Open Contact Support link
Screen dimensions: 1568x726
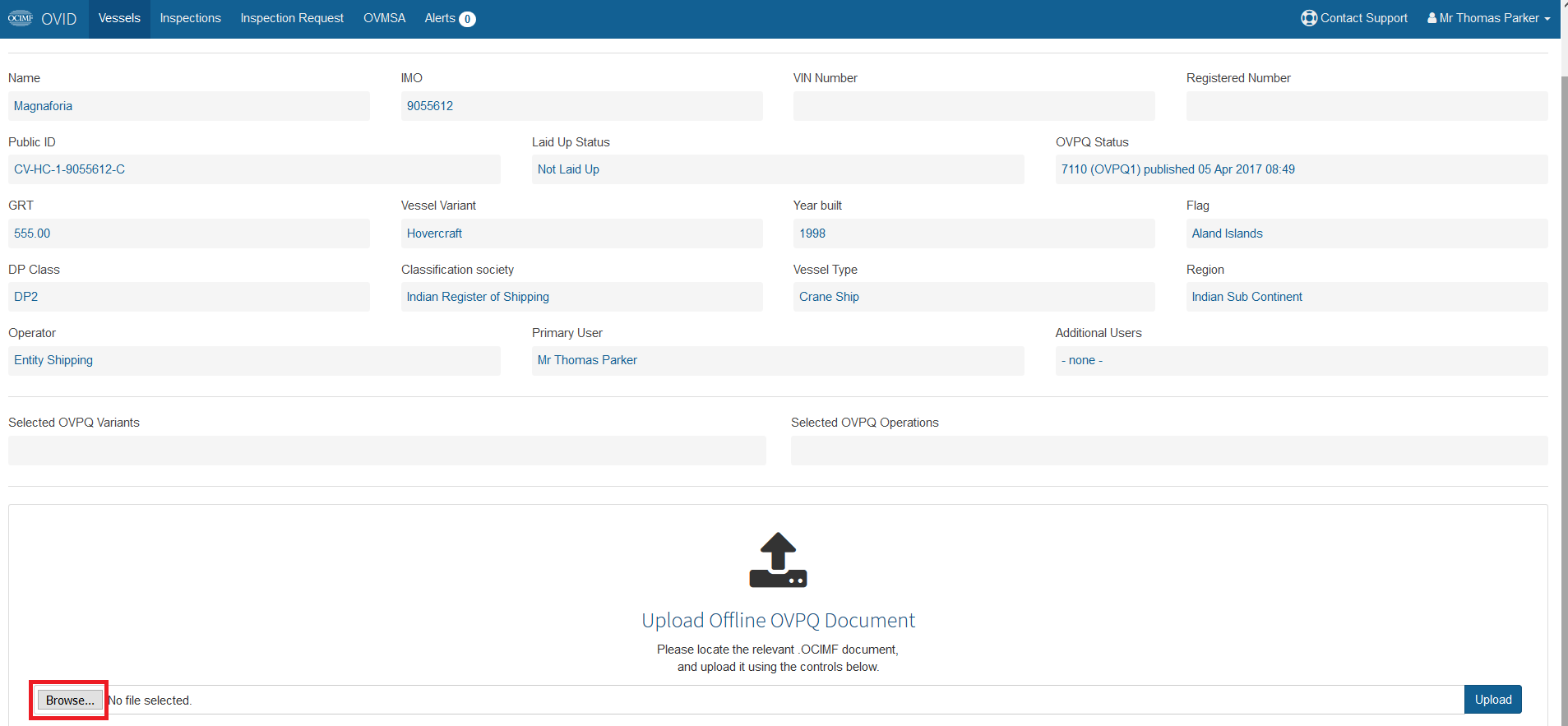1354,18
